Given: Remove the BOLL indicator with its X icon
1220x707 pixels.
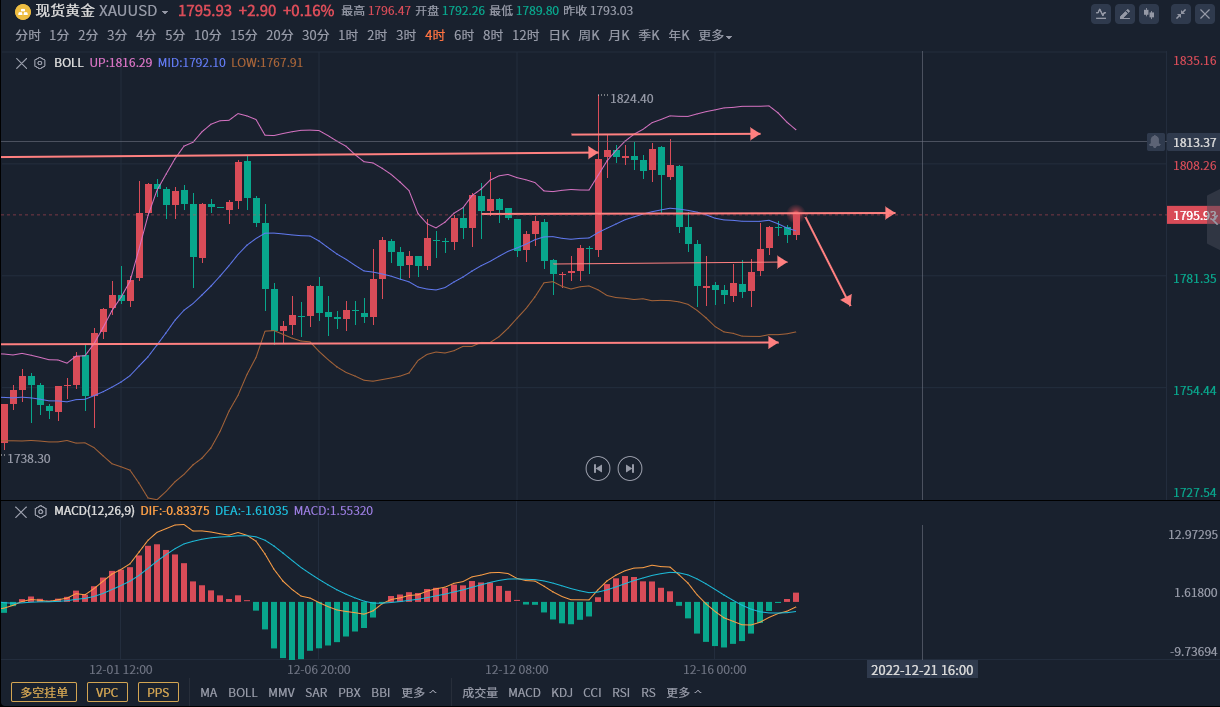Looking at the screenshot, I should 21,62.
